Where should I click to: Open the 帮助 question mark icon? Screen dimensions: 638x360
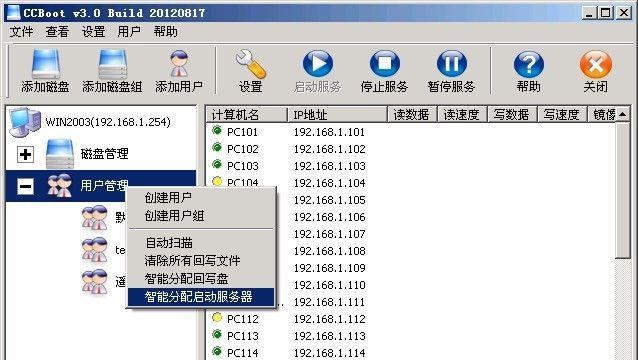pyautogui.click(x=529, y=64)
